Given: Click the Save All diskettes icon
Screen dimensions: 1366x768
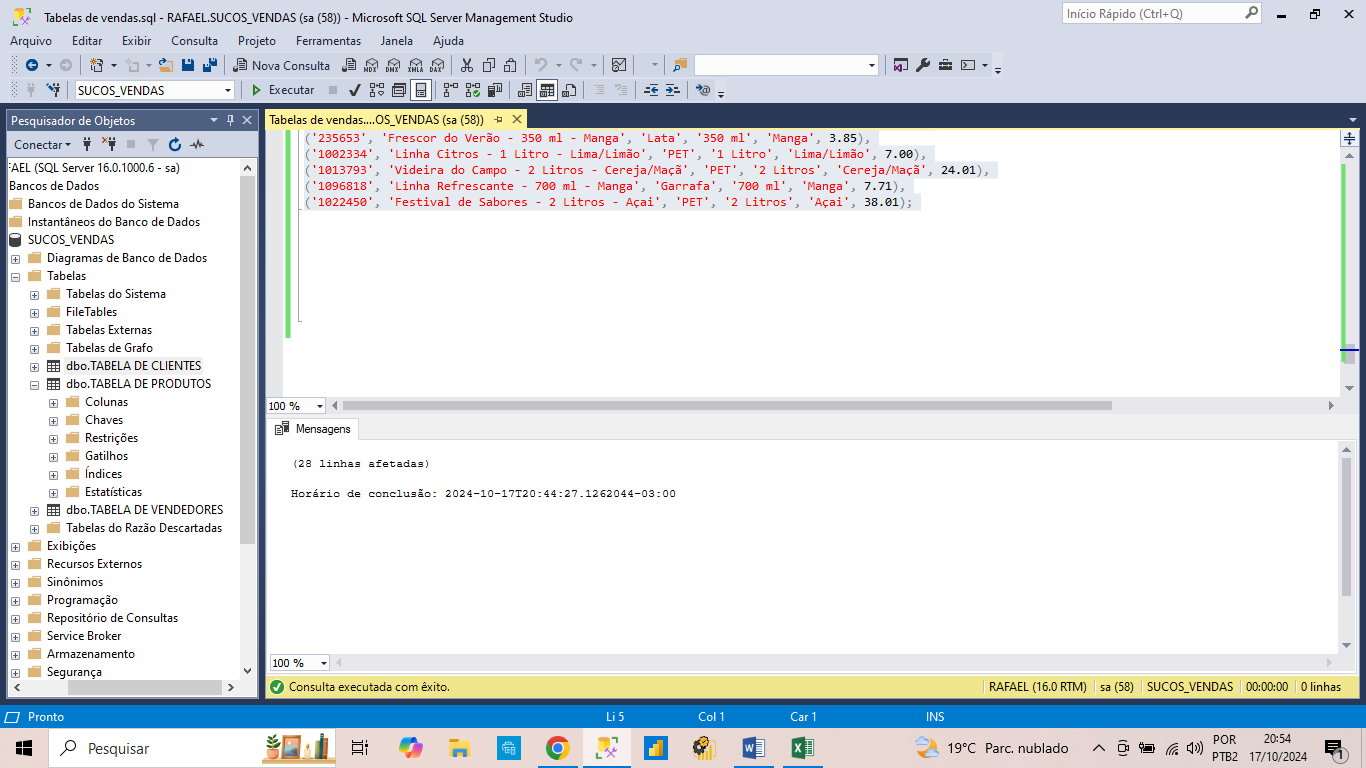Looking at the screenshot, I should coord(210,65).
